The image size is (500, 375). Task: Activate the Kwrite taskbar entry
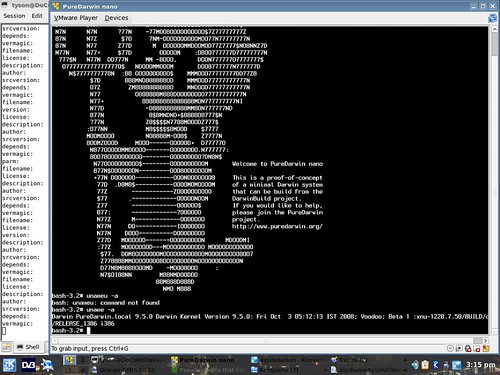point(368,360)
